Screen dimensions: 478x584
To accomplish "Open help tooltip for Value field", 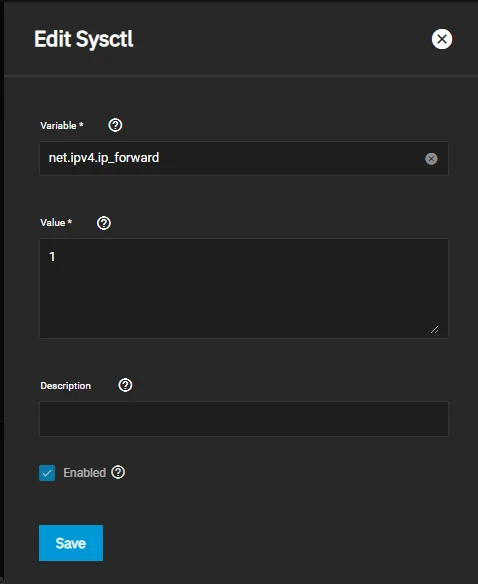I will pos(104,223).
